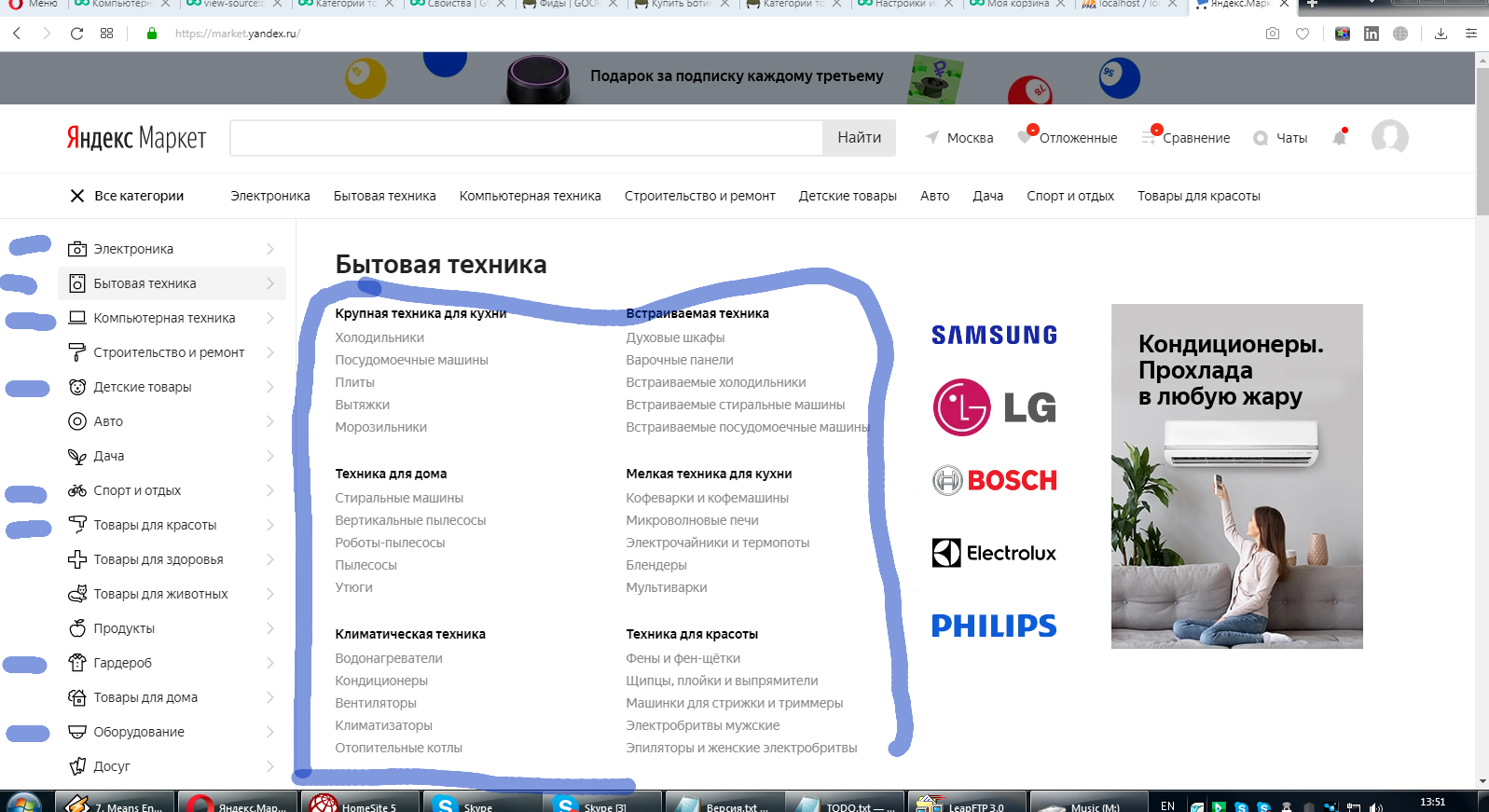
Task: Focus the Yandex Market search field
Action: (526, 137)
